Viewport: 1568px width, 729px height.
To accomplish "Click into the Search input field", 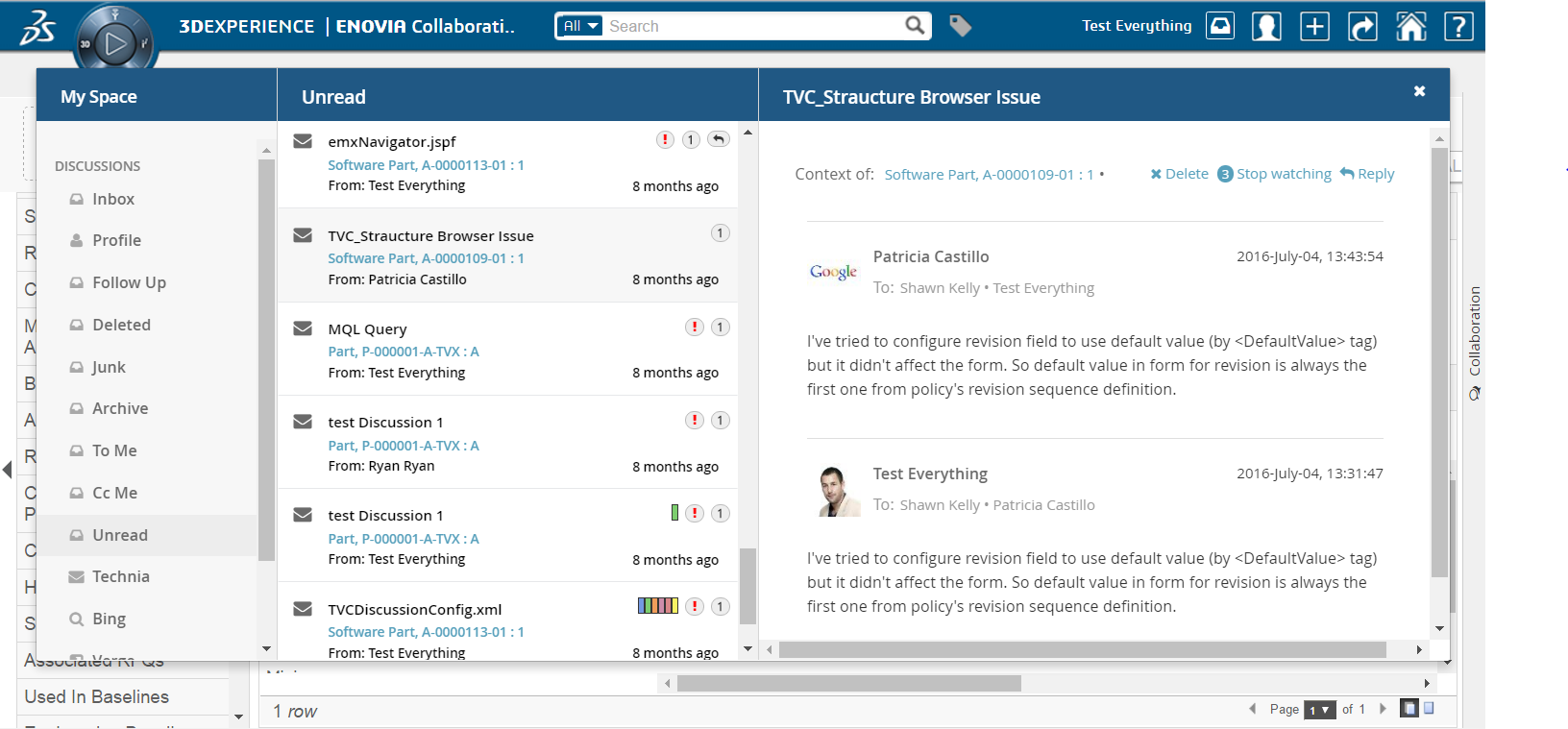I will coord(754,26).
